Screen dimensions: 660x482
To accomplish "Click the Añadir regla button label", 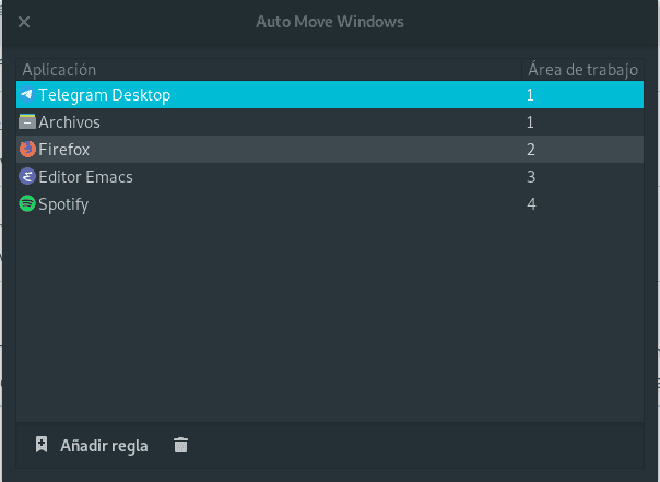I will point(104,445).
